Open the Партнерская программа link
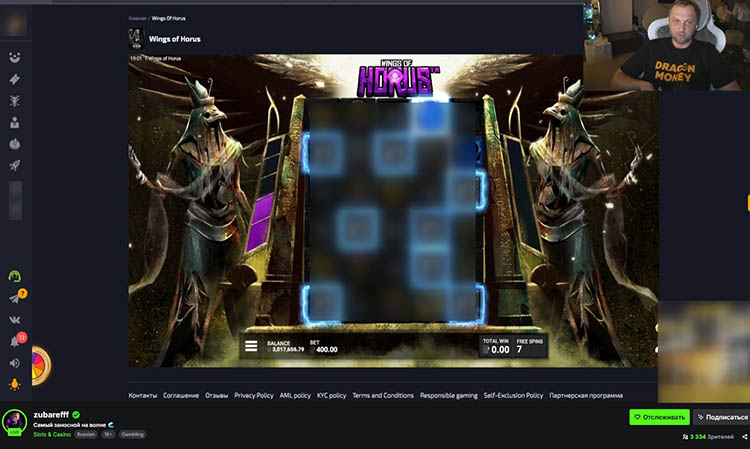The image size is (750, 449). click(x=586, y=395)
